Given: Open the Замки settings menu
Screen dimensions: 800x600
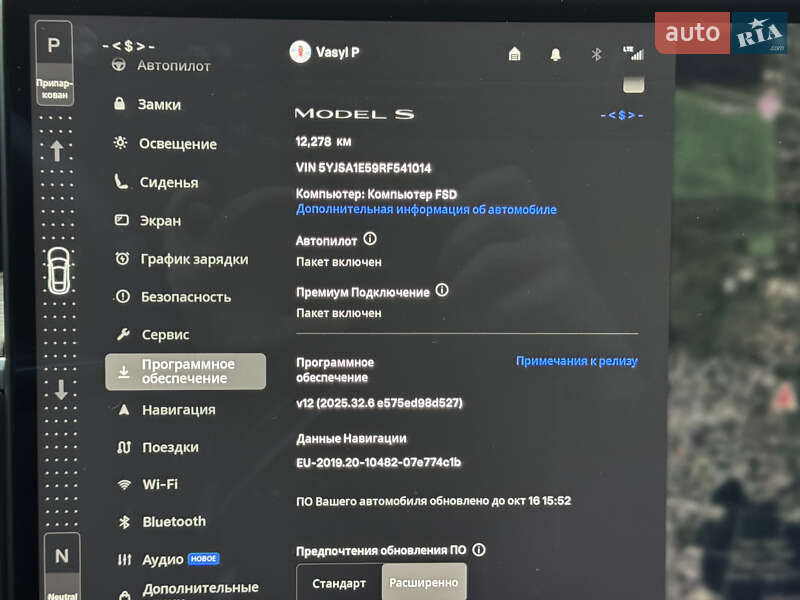Looking at the screenshot, I should [159, 104].
